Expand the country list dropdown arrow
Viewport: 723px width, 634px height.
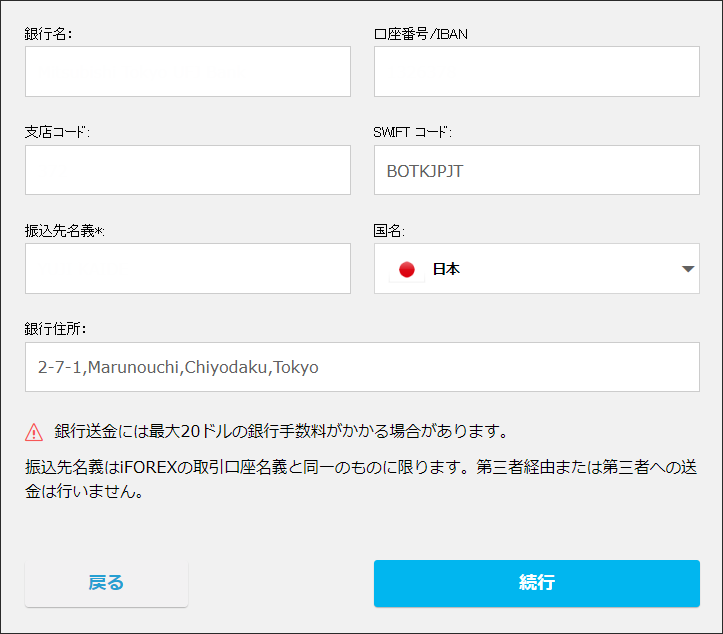pos(687,269)
